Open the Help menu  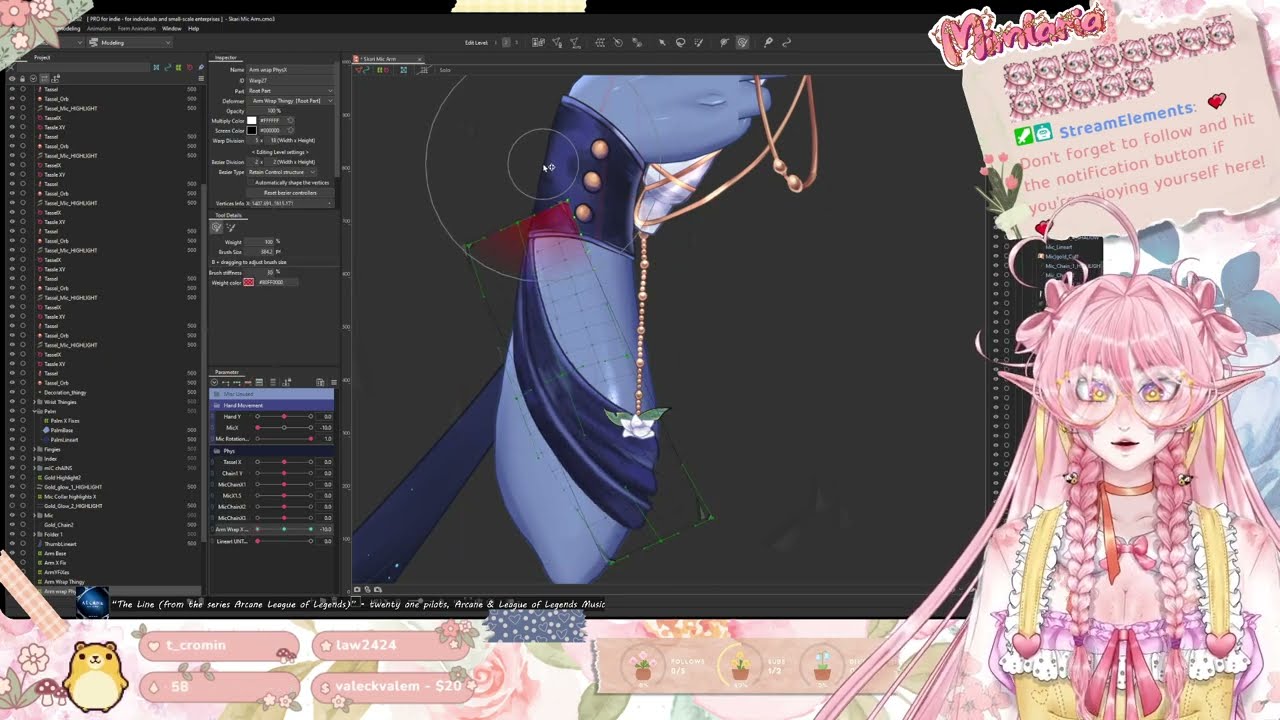pyautogui.click(x=193, y=28)
